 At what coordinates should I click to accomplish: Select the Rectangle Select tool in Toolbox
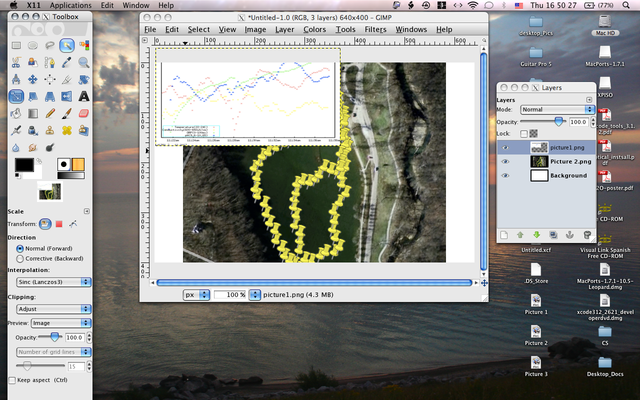coord(16,45)
